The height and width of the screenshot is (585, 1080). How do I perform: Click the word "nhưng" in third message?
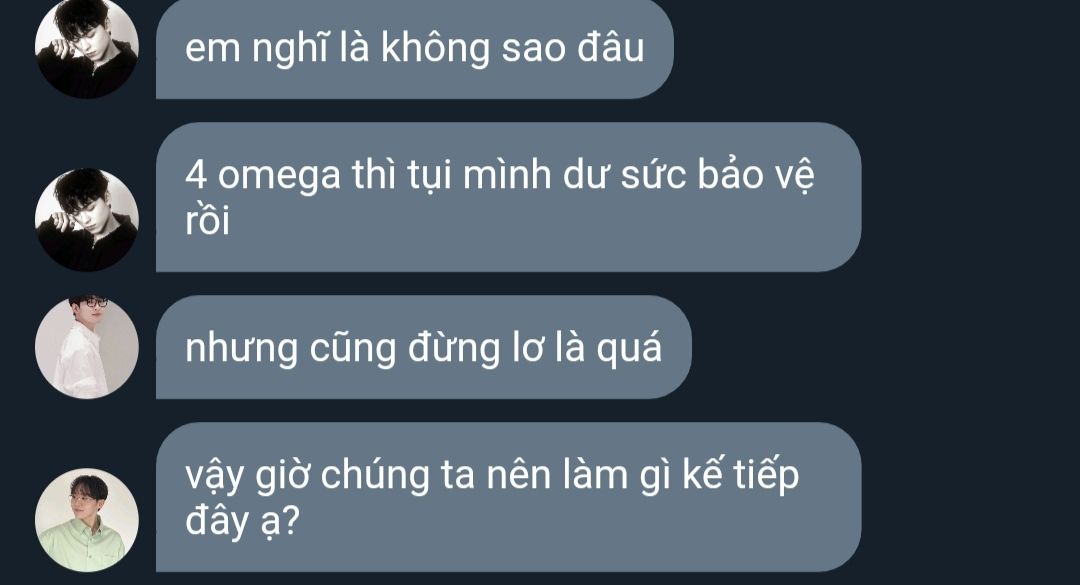click(x=241, y=349)
